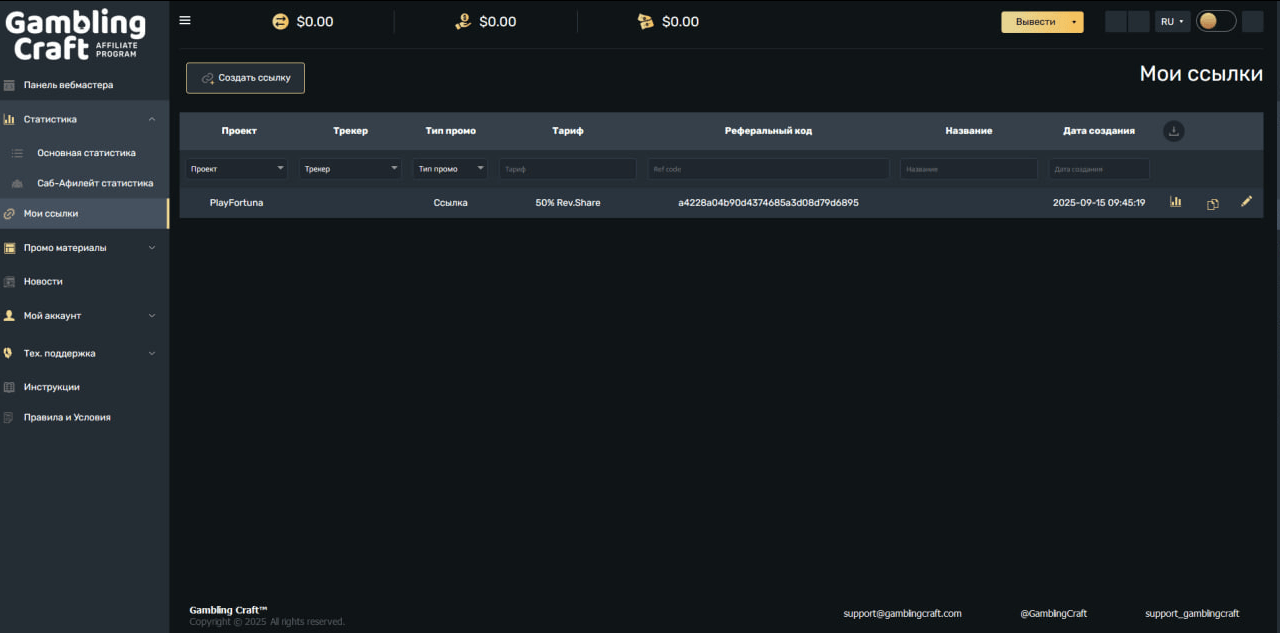Screen dimensions: 1280x633
Task: Toggle the dark/light theme switch
Action: [x=1216, y=21]
